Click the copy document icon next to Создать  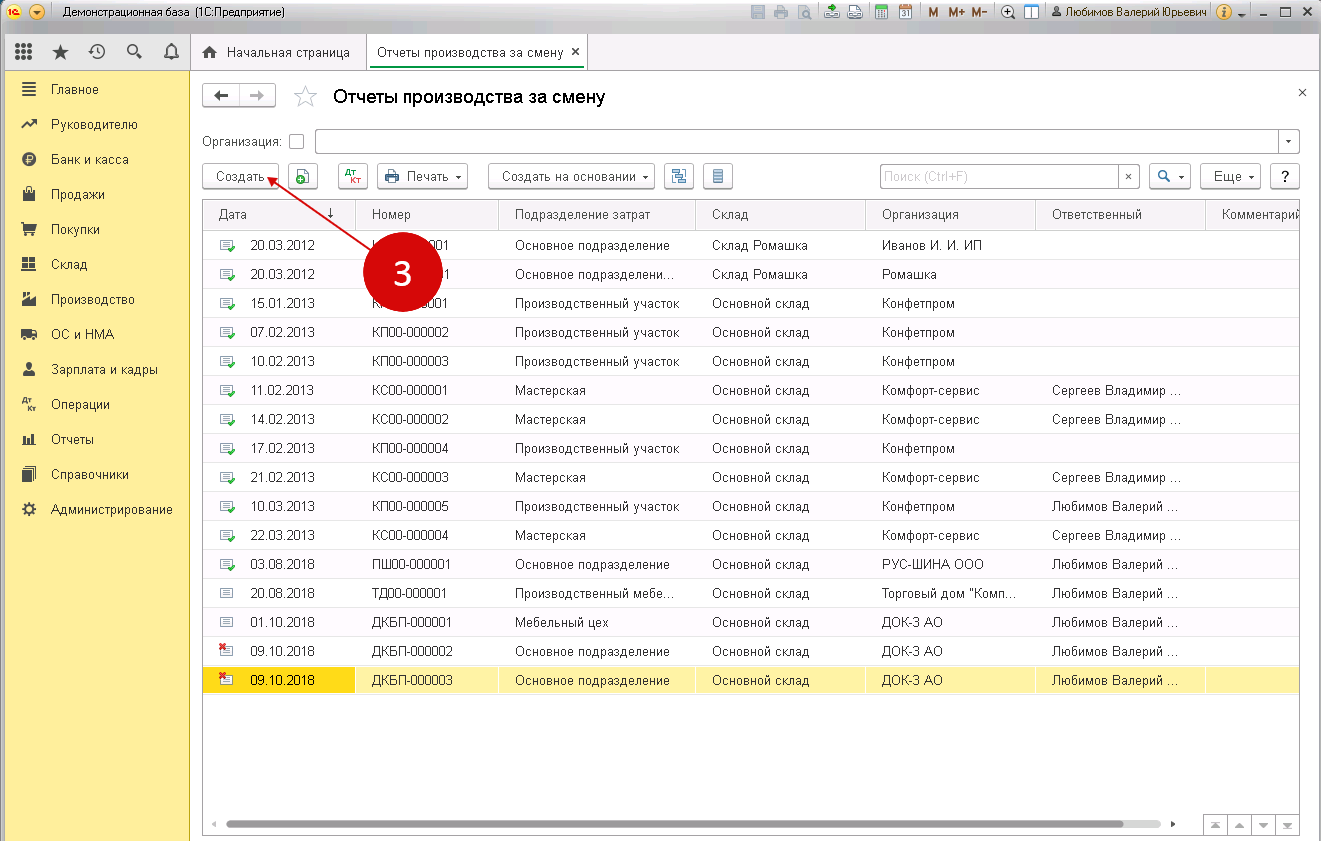point(303,177)
